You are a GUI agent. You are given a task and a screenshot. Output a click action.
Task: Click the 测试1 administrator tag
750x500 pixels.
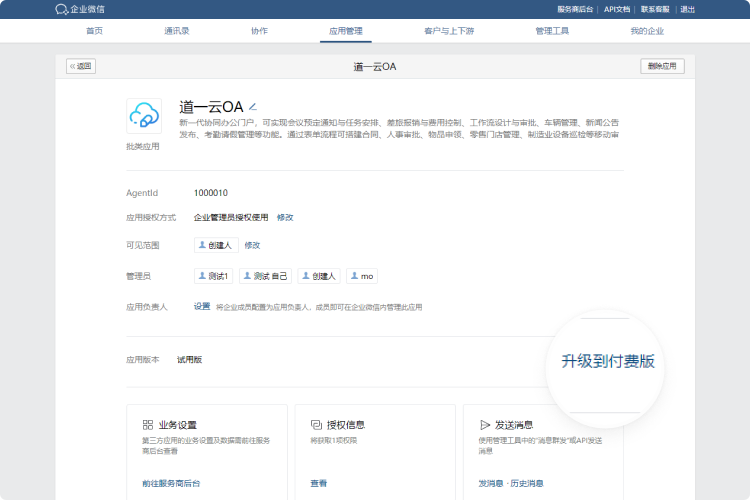pyautogui.click(x=213, y=276)
